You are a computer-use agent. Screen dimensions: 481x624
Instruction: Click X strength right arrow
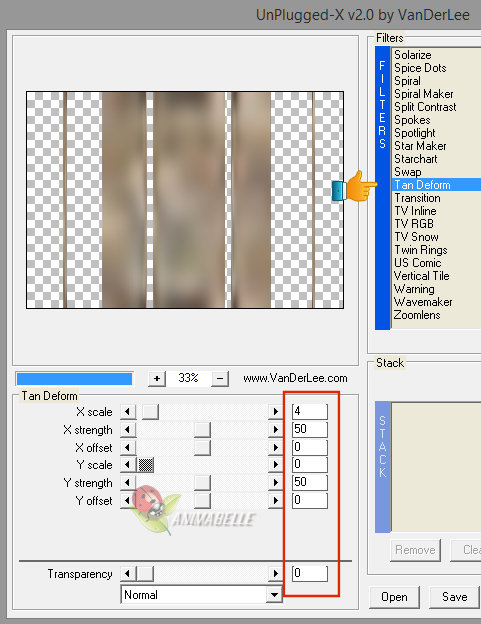click(x=275, y=429)
